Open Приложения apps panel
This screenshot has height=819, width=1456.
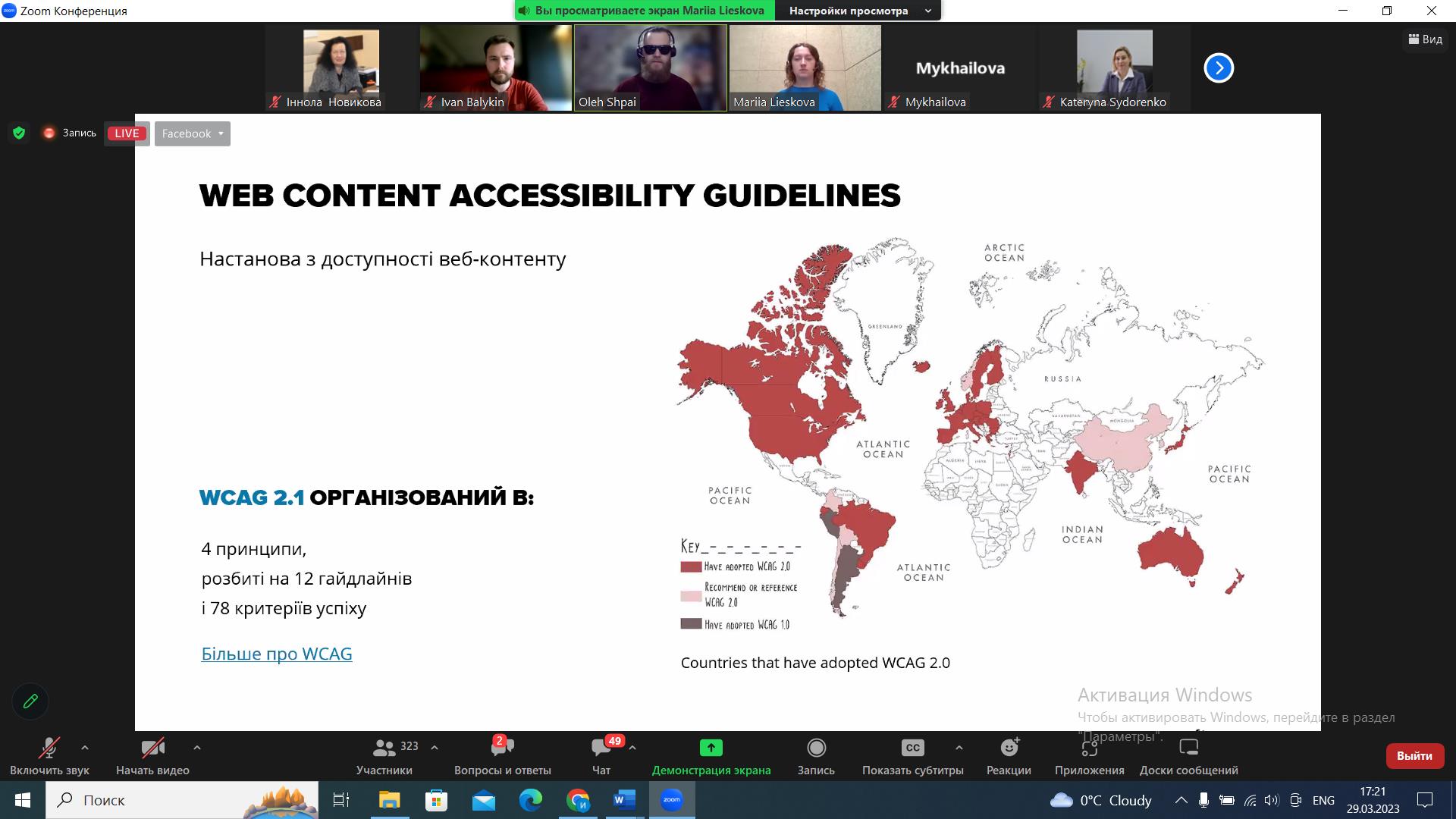pyautogui.click(x=1090, y=756)
